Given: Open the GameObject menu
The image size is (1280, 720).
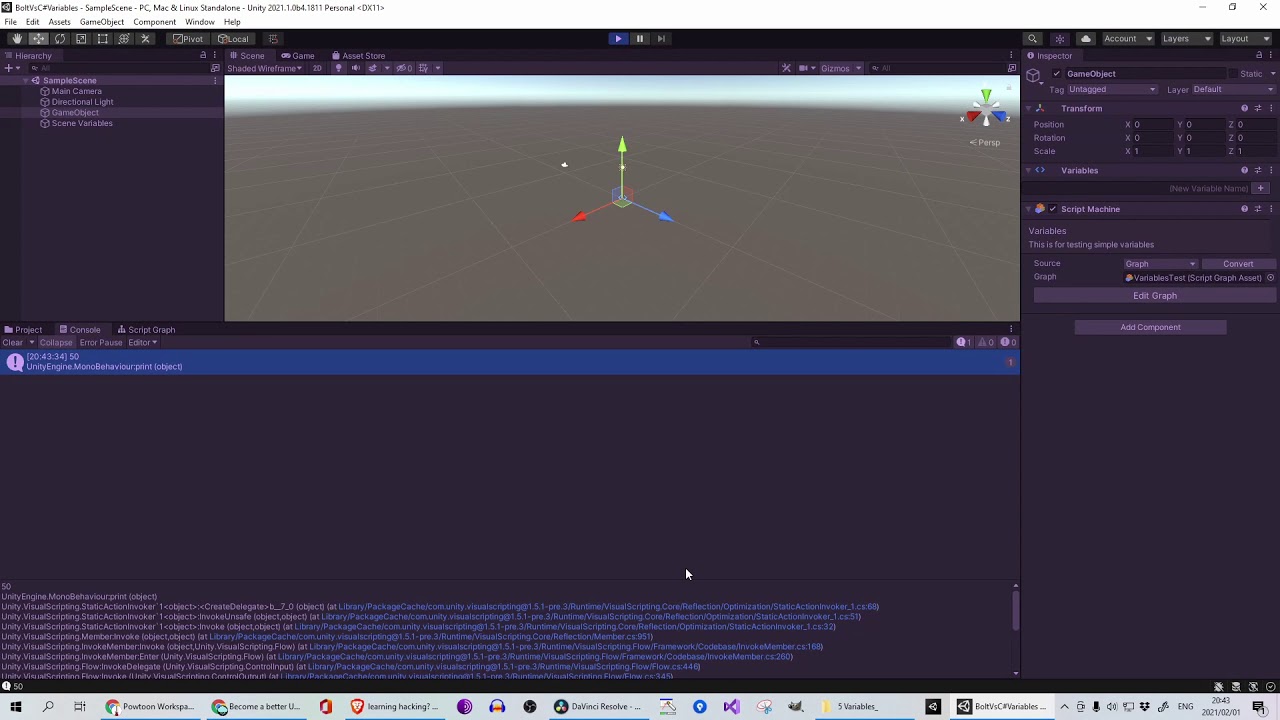Looking at the screenshot, I should click(102, 22).
